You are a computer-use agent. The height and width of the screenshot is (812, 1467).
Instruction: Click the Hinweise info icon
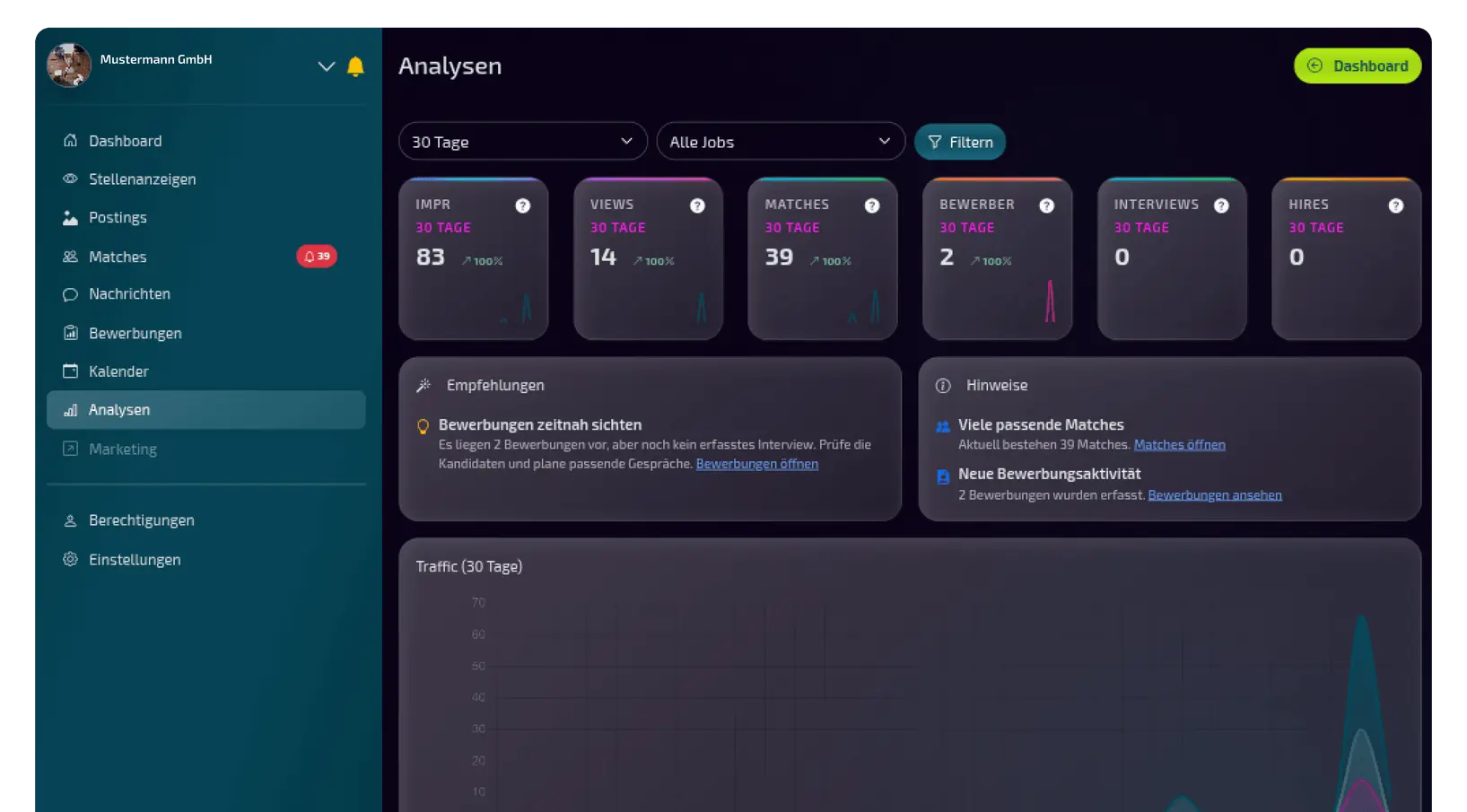[x=943, y=386]
